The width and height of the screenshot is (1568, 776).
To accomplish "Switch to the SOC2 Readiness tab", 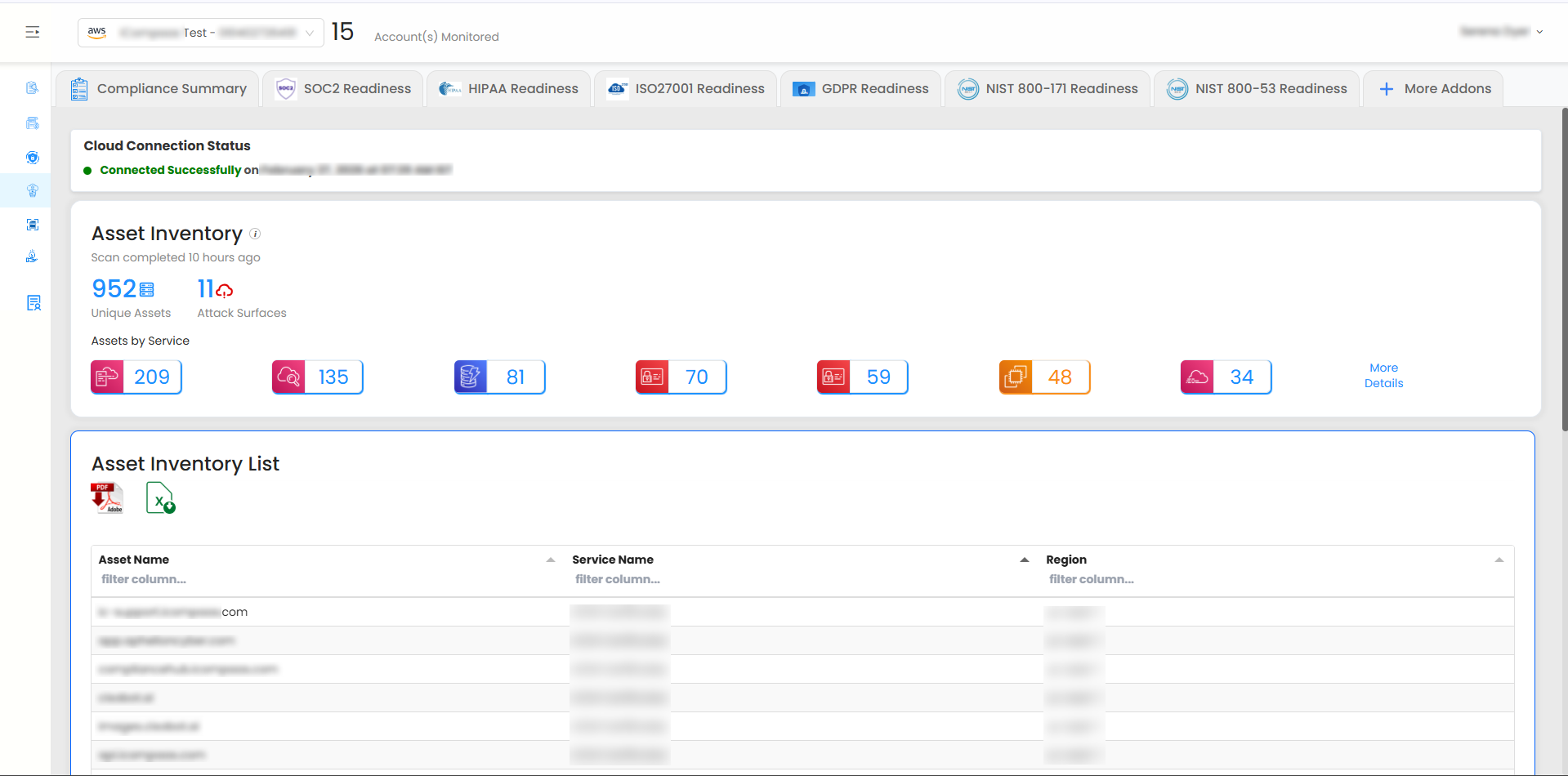I will pos(343,88).
